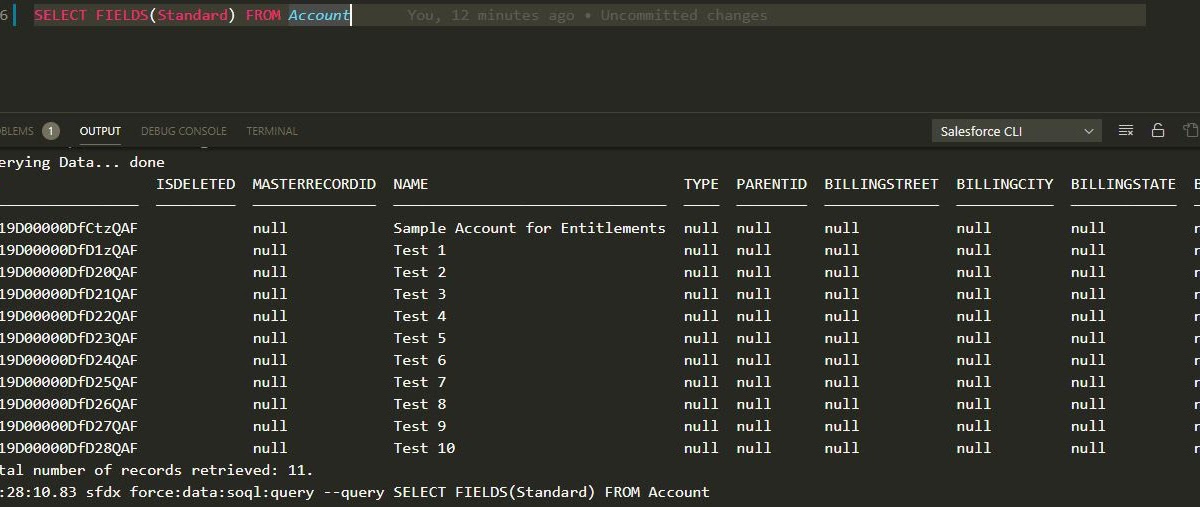Click the 'Test 9' account name
The width and height of the screenshot is (1200, 507).
419,426
